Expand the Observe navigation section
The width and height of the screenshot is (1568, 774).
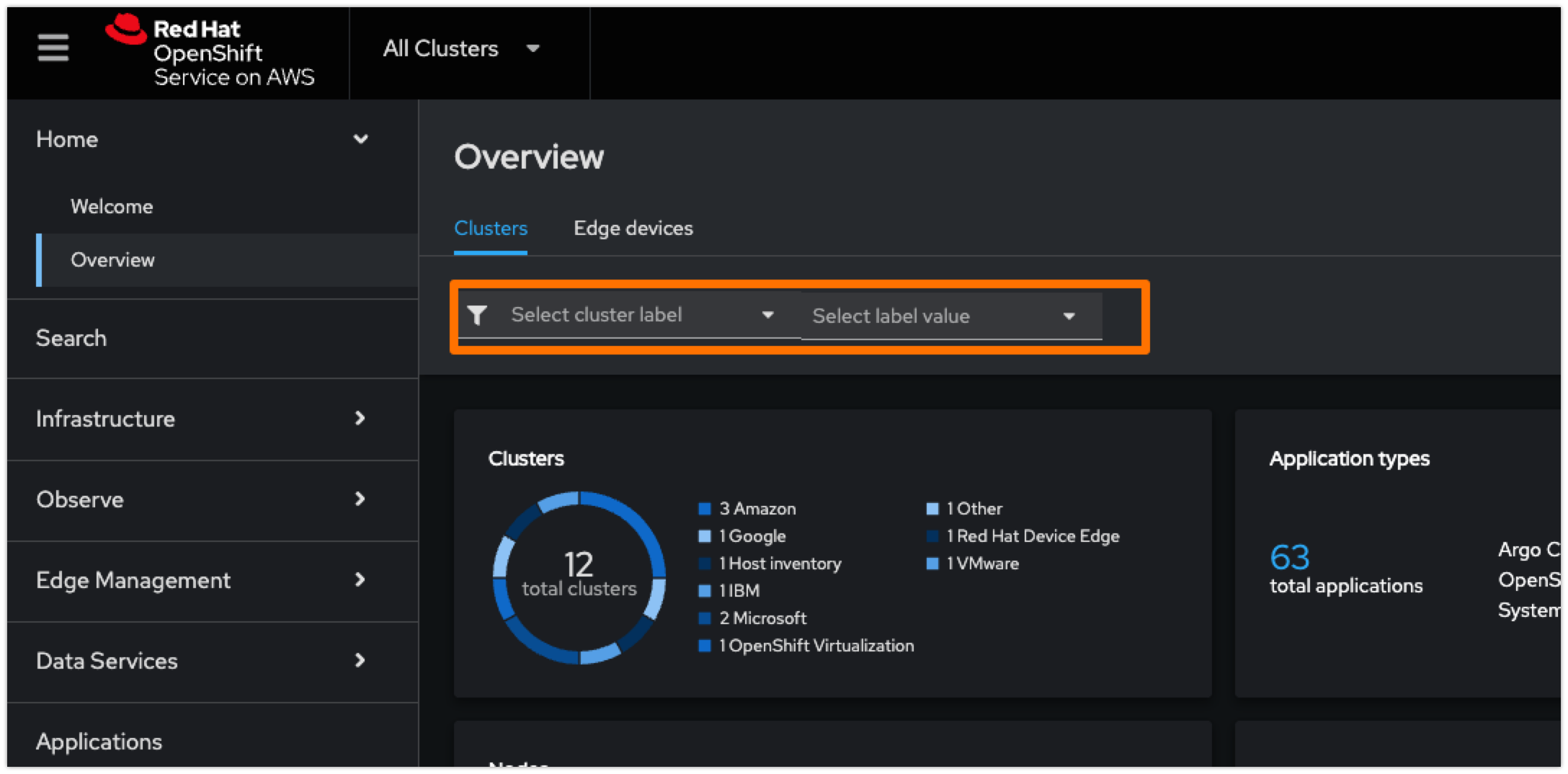point(360,499)
